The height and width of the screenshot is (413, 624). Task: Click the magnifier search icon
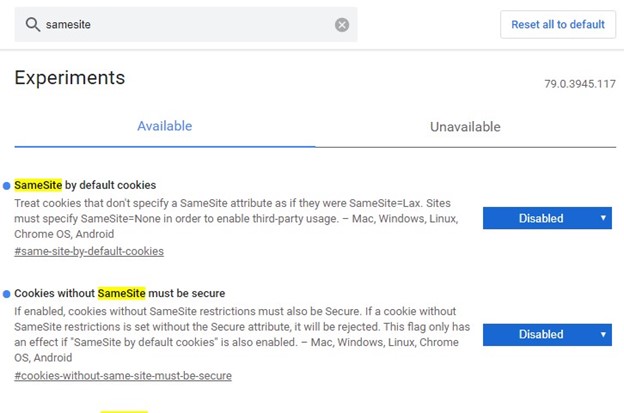[33, 25]
